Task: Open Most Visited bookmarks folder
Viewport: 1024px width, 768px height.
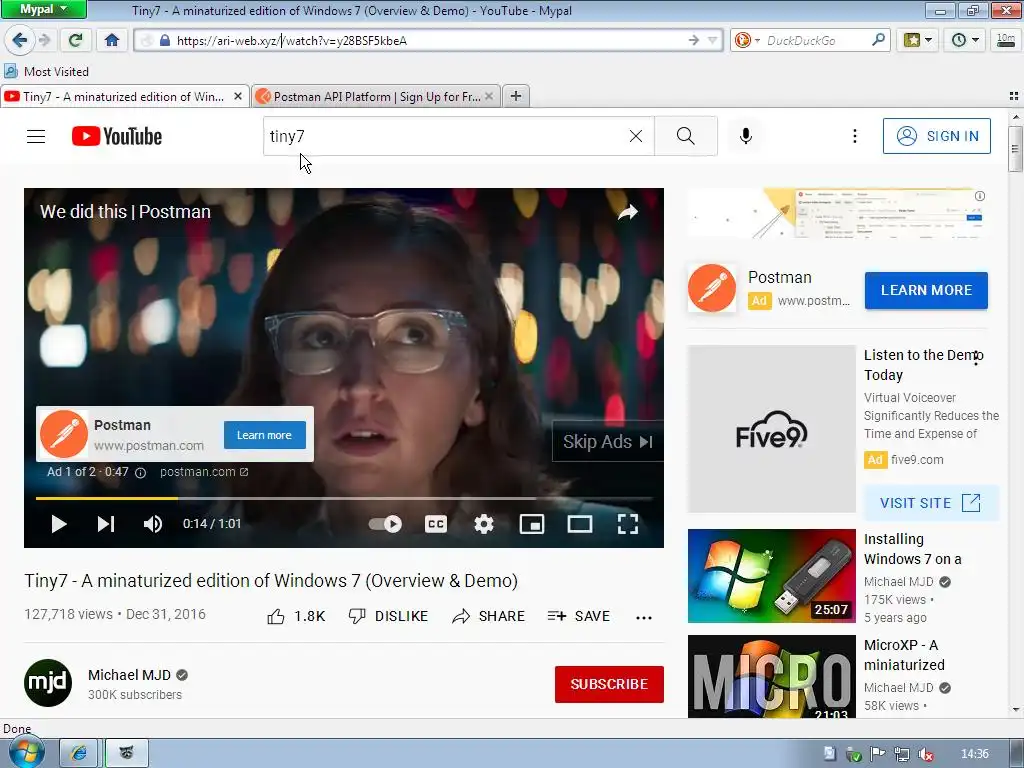Action: pos(46,72)
